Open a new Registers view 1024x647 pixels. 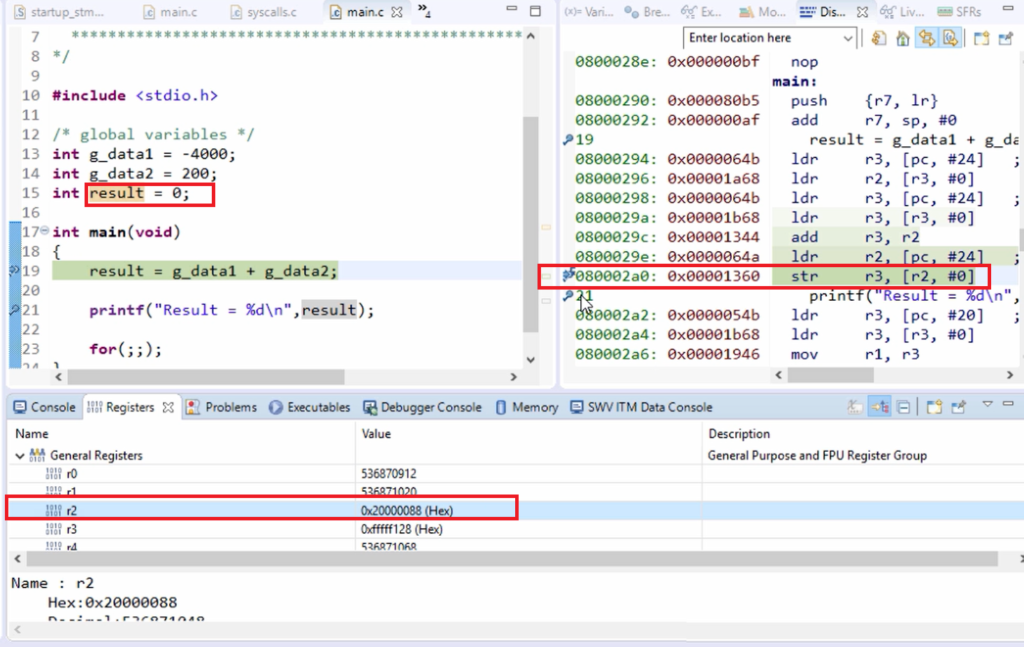934,407
